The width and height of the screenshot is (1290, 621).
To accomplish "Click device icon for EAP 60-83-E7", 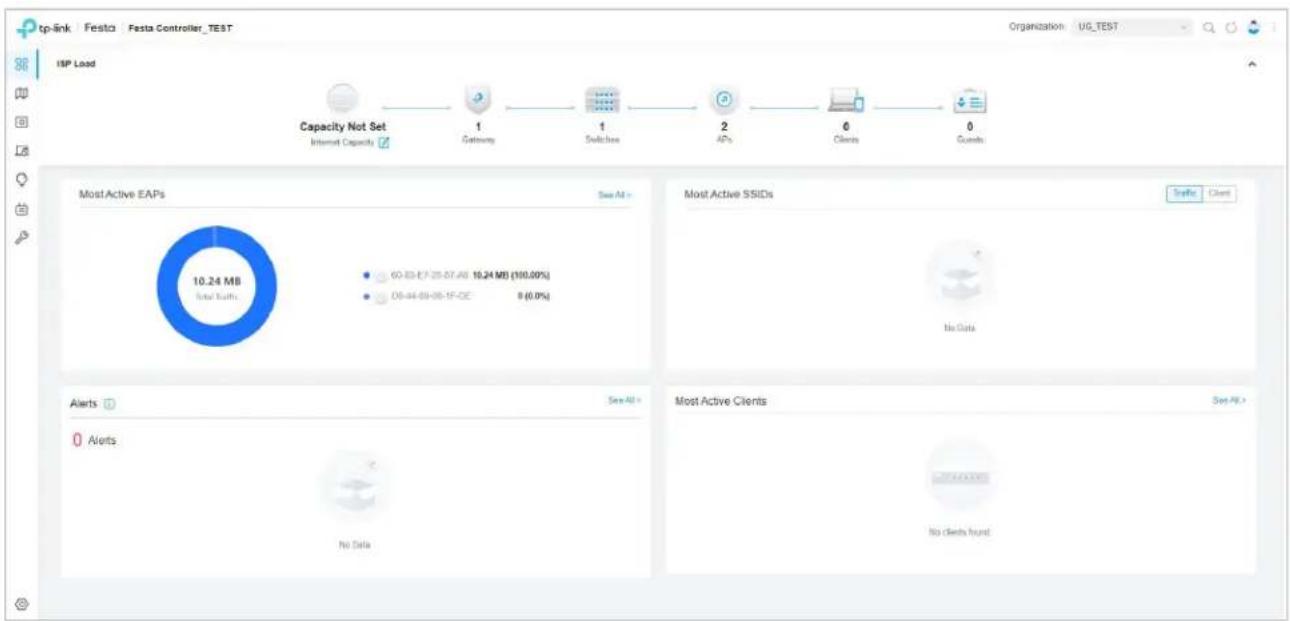I will (380, 275).
